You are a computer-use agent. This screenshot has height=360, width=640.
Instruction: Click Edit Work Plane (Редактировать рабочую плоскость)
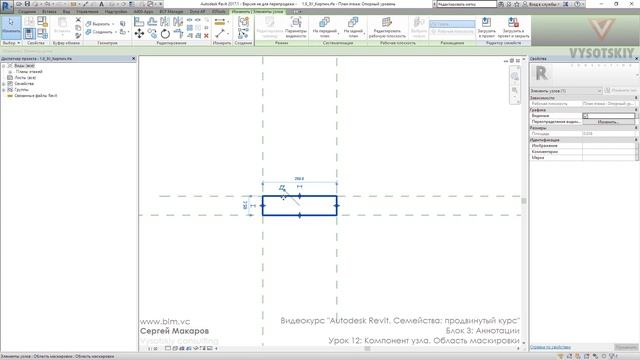point(387,27)
